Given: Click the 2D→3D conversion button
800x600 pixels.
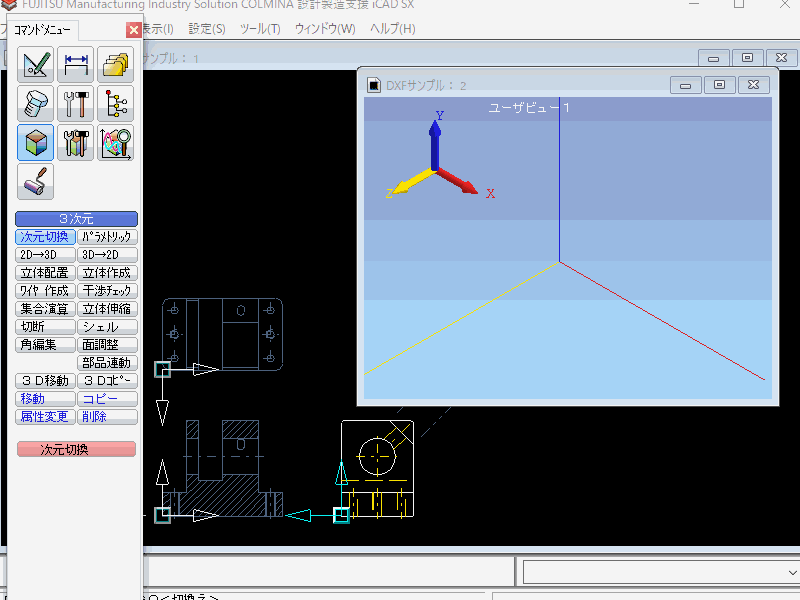Looking at the screenshot, I should click(x=46, y=255).
